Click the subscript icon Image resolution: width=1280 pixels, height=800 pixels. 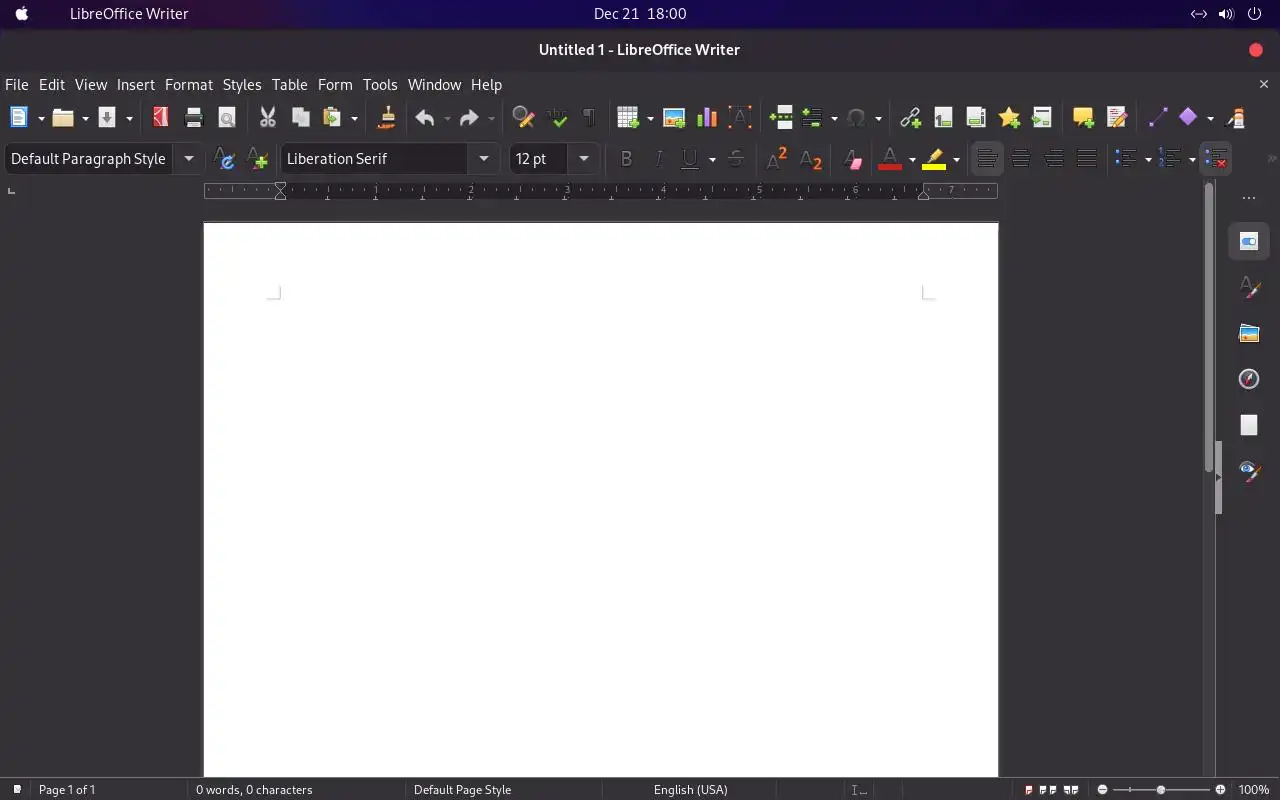tap(811, 159)
